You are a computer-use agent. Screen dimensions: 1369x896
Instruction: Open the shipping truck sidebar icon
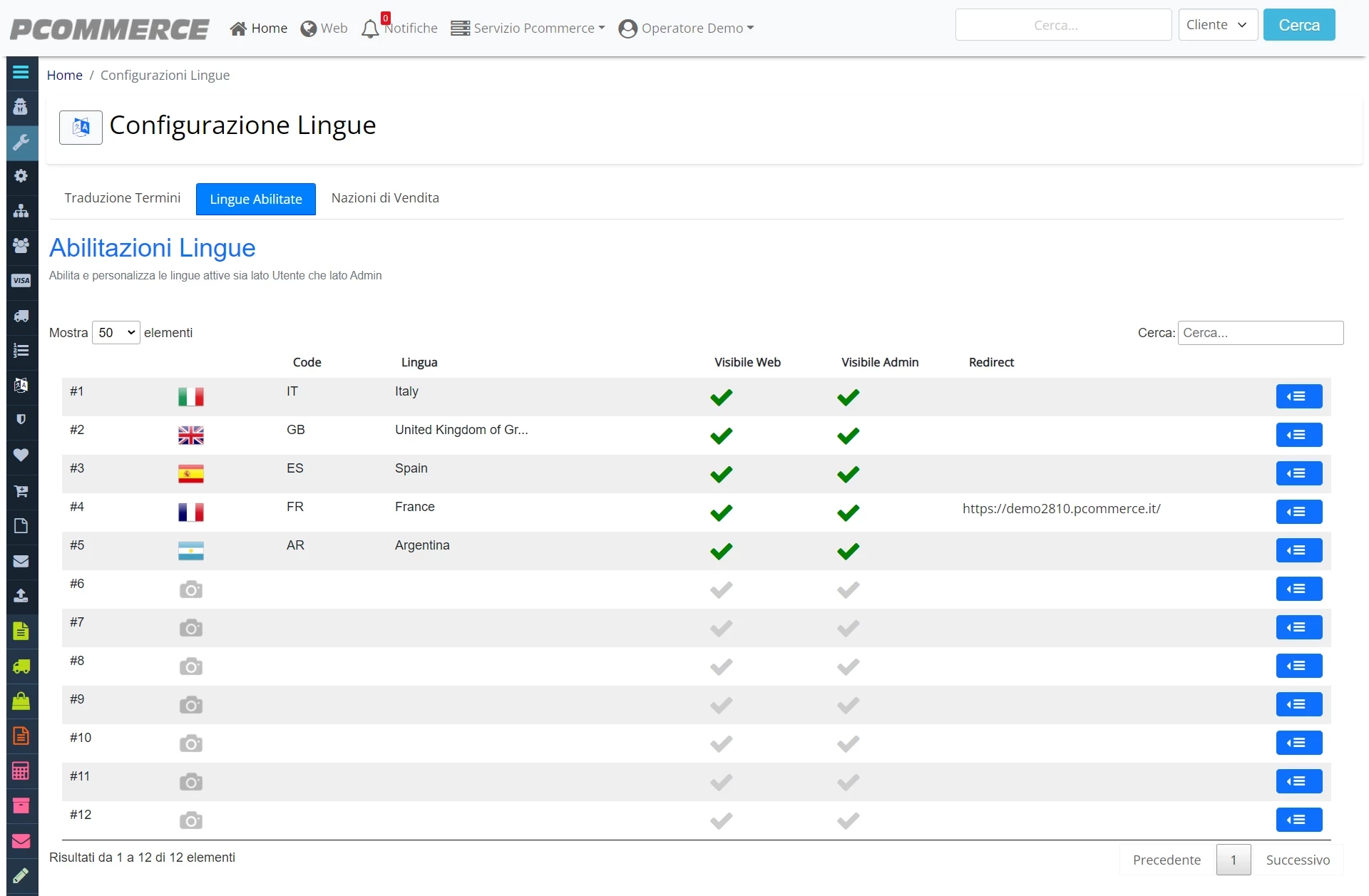click(x=21, y=315)
